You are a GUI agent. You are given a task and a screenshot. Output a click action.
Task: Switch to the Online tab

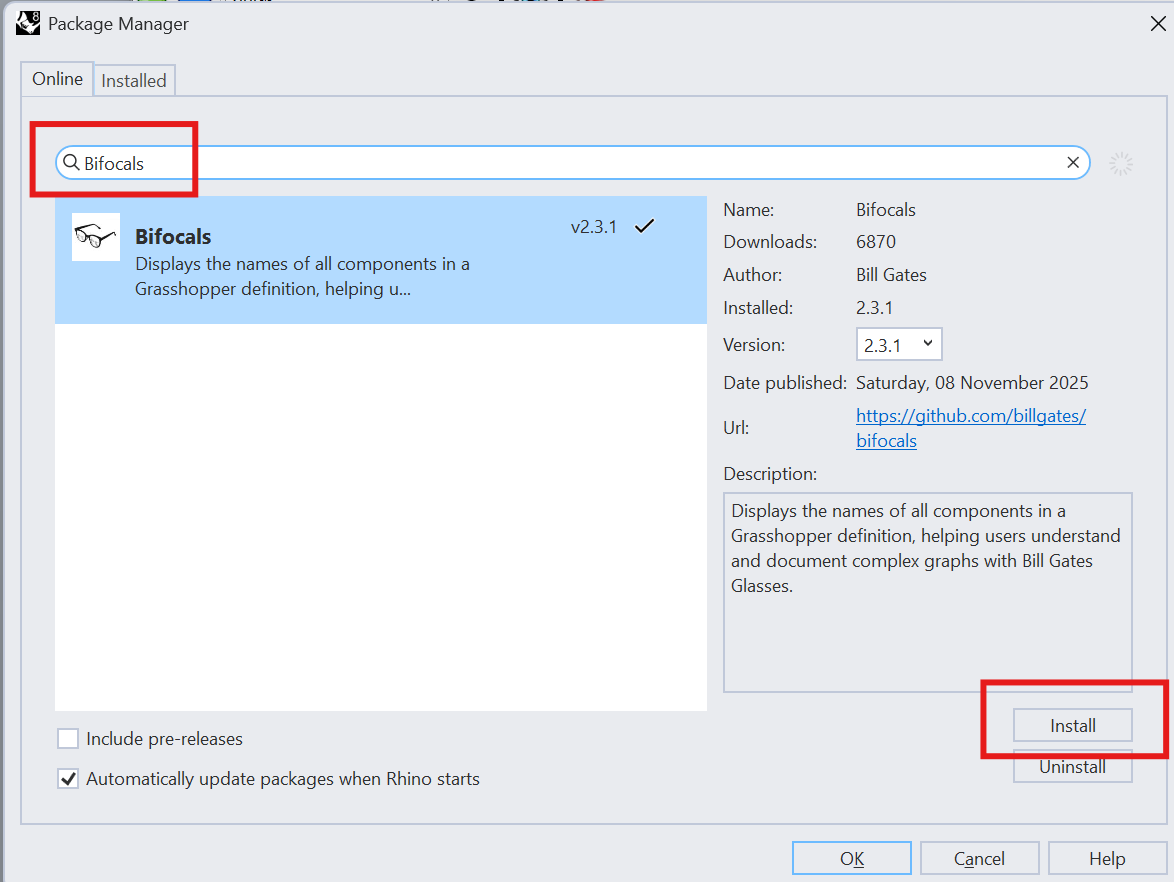click(57, 79)
